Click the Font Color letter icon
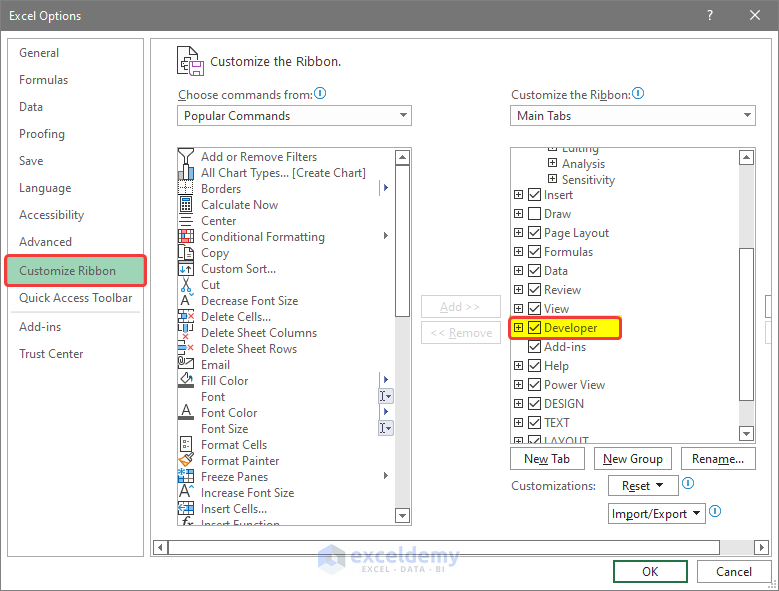This screenshot has width=779, height=591. tap(186, 412)
